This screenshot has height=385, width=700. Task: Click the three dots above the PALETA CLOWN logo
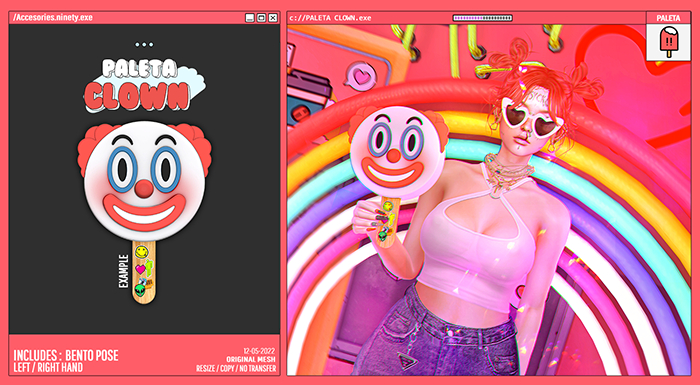coord(144,45)
